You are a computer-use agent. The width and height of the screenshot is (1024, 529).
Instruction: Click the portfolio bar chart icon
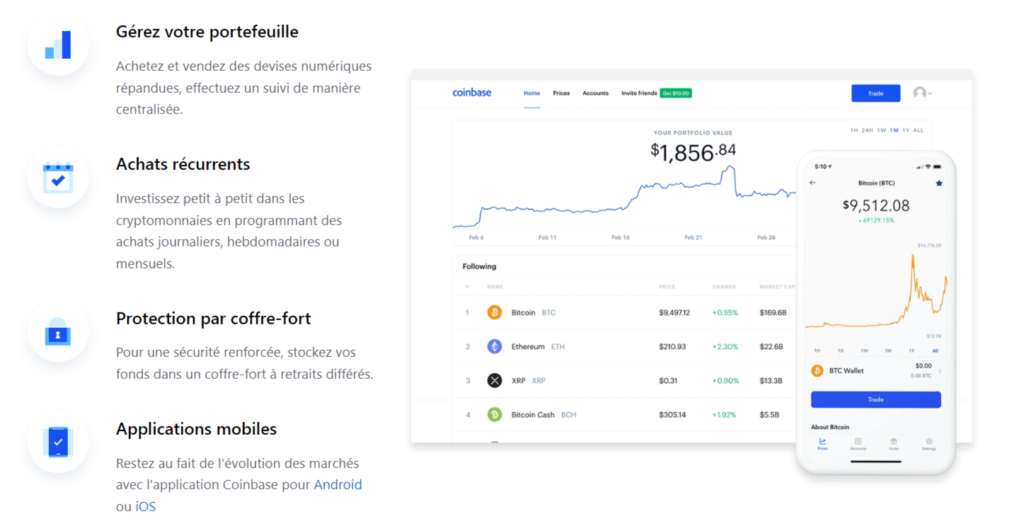[x=58, y=45]
